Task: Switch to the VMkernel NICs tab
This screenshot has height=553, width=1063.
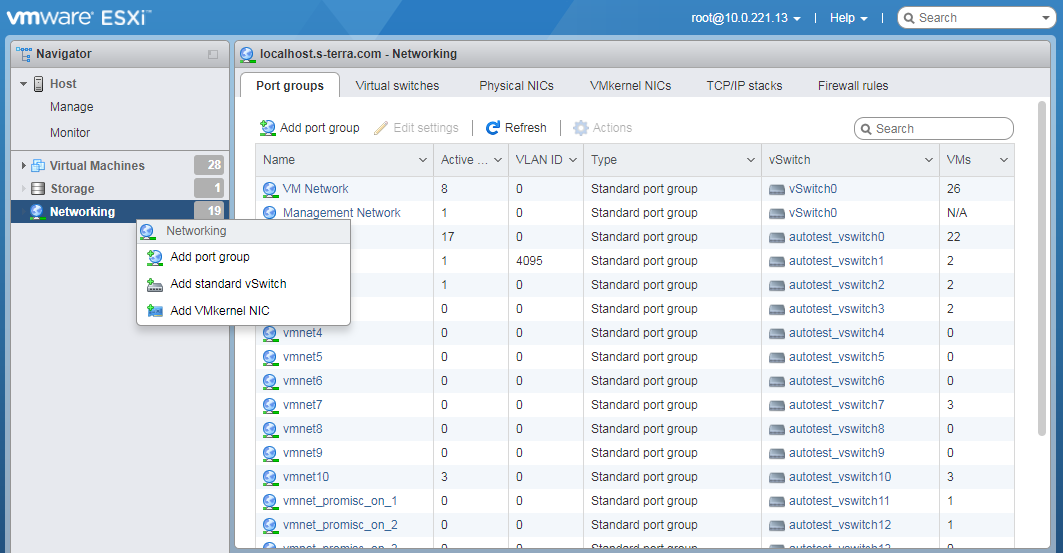Action: [x=630, y=86]
